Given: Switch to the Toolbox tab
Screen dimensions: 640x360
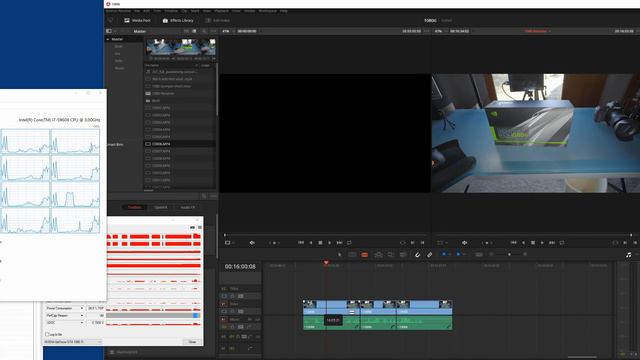Looking at the screenshot, I should [134, 207].
